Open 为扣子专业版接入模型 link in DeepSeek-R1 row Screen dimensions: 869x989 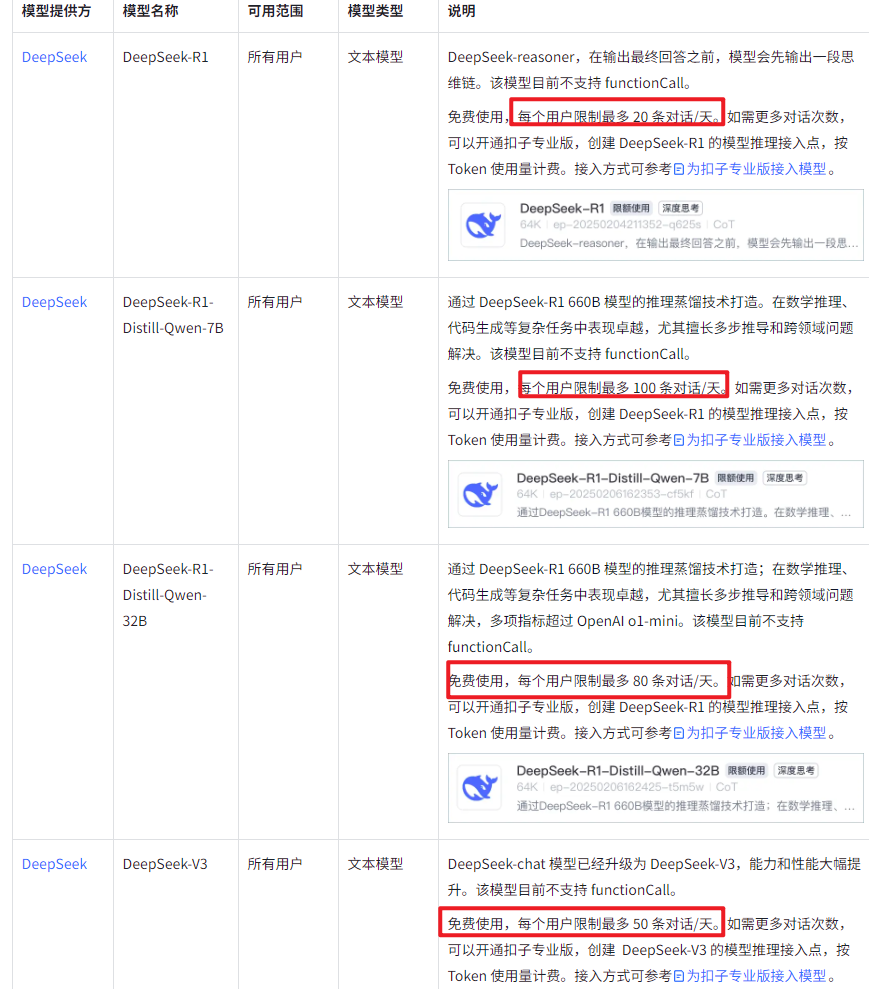click(756, 169)
